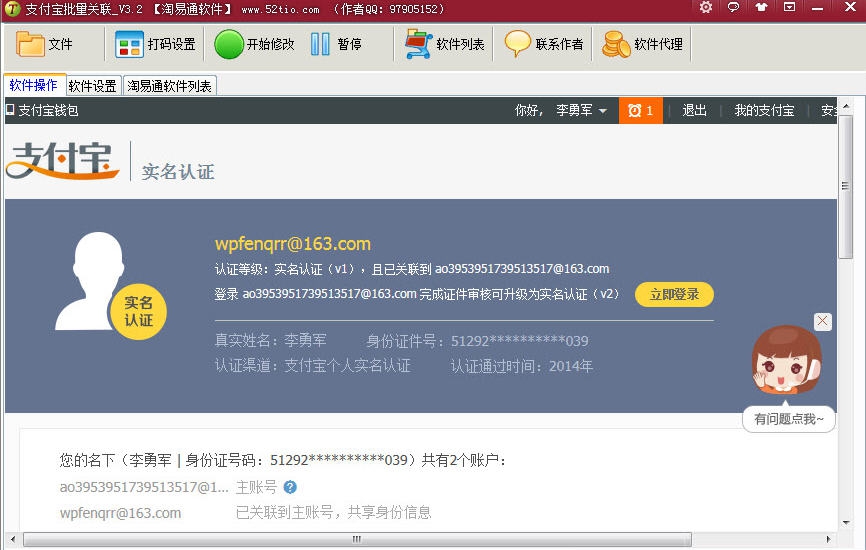Switch to 软件操作 tab
Image resolution: width=866 pixels, height=550 pixels.
tap(34, 85)
